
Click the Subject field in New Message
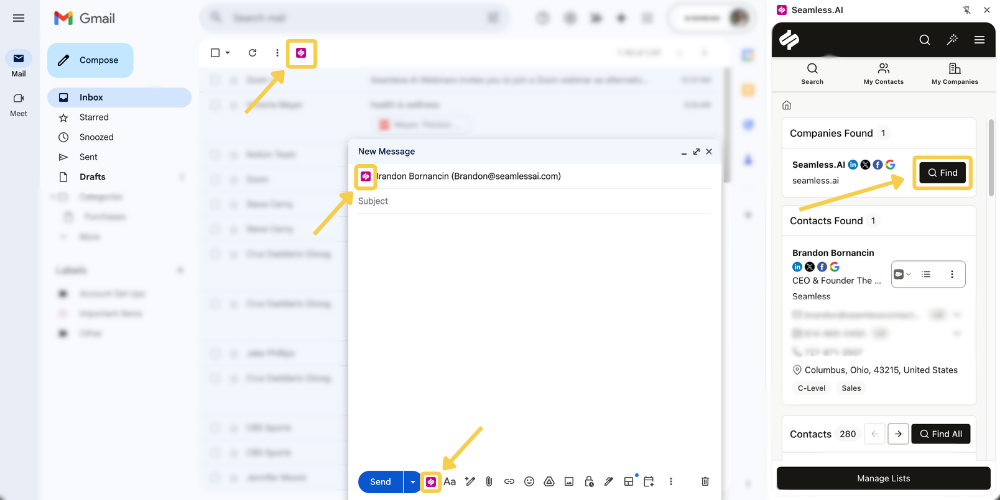tap(534, 201)
